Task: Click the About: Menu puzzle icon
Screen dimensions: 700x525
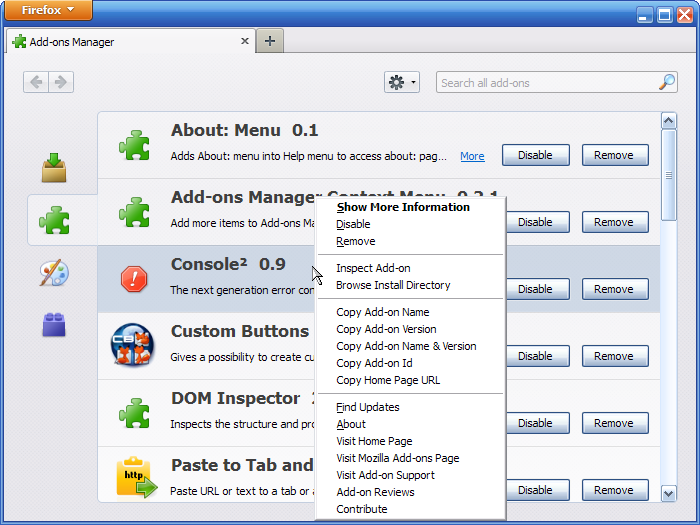Action: click(x=134, y=145)
